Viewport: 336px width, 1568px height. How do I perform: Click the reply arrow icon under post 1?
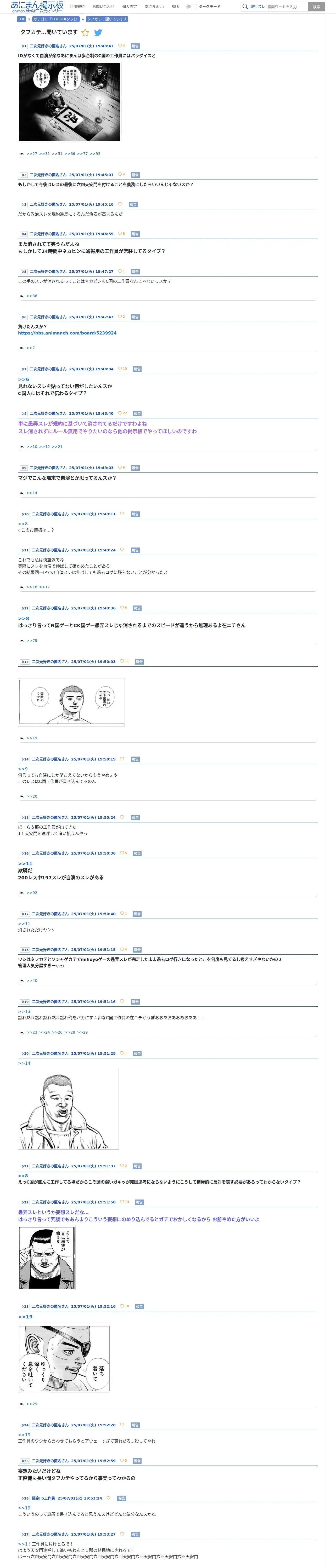(22, 154)
